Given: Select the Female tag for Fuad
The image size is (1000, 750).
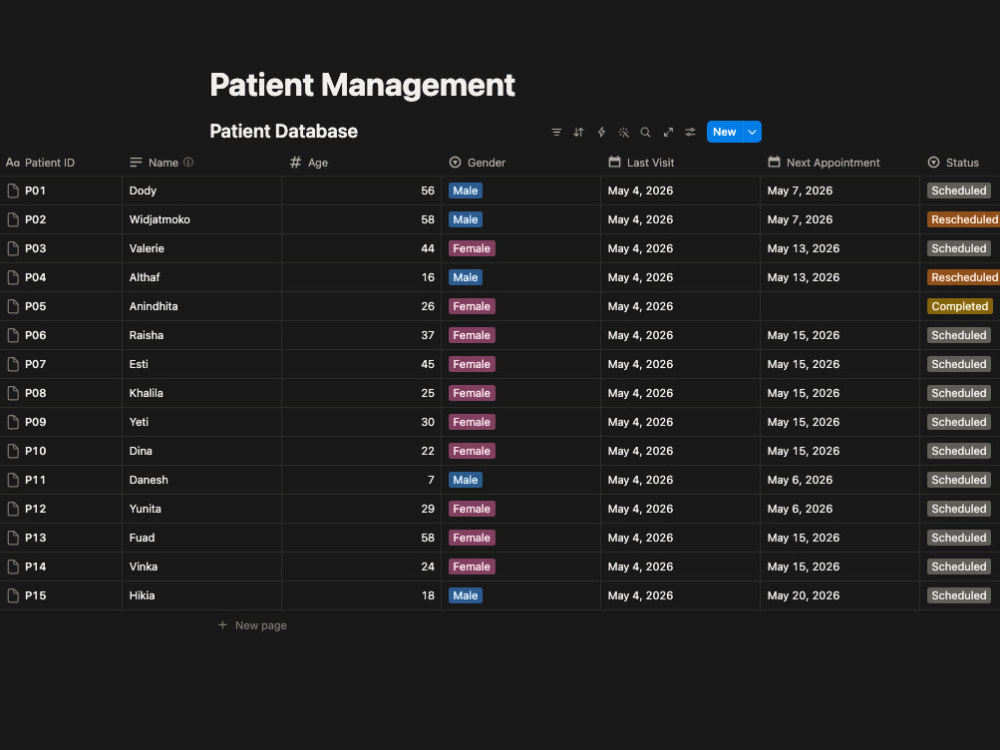Looking at the screenshot, I should 472,538.
